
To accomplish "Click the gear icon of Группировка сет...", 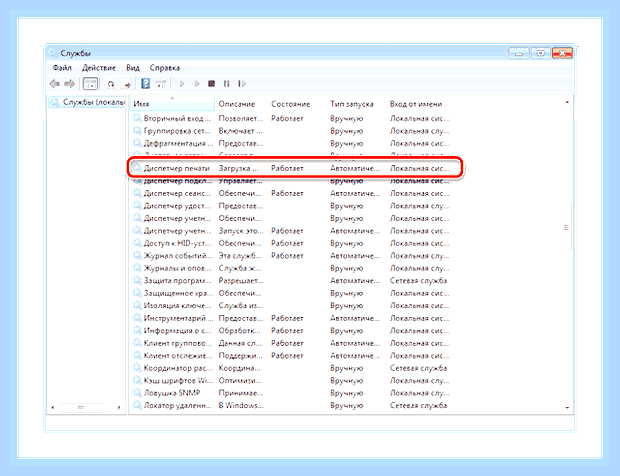I will click(x=137, y=131).
